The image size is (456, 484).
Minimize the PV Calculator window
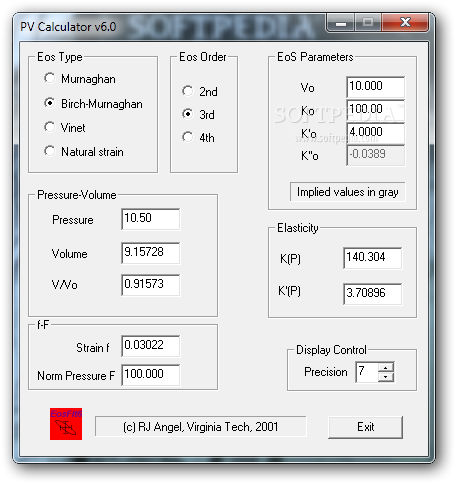click(341, 23)
